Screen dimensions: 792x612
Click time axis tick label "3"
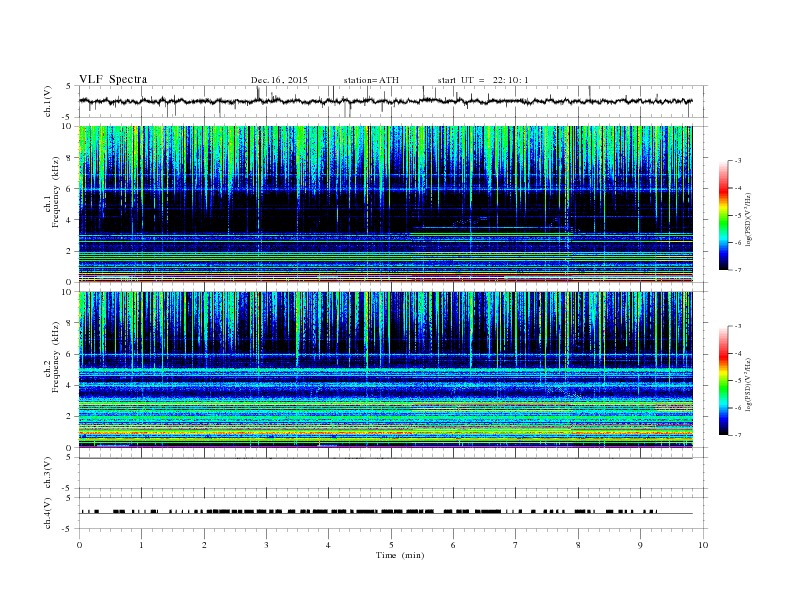(266, 545)
